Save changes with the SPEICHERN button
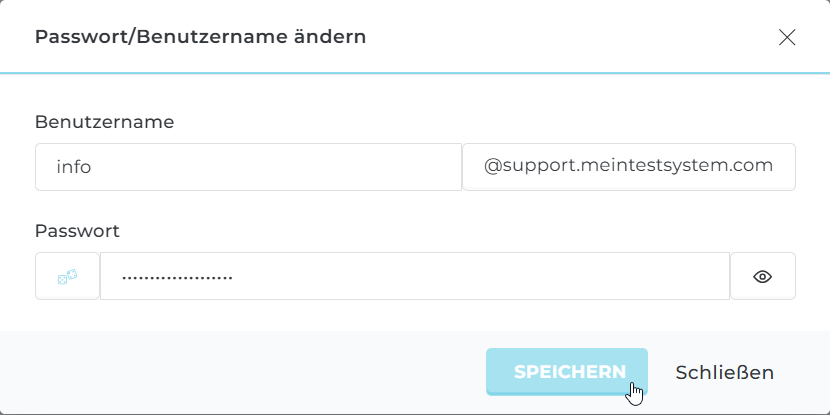 pos(567,372)
